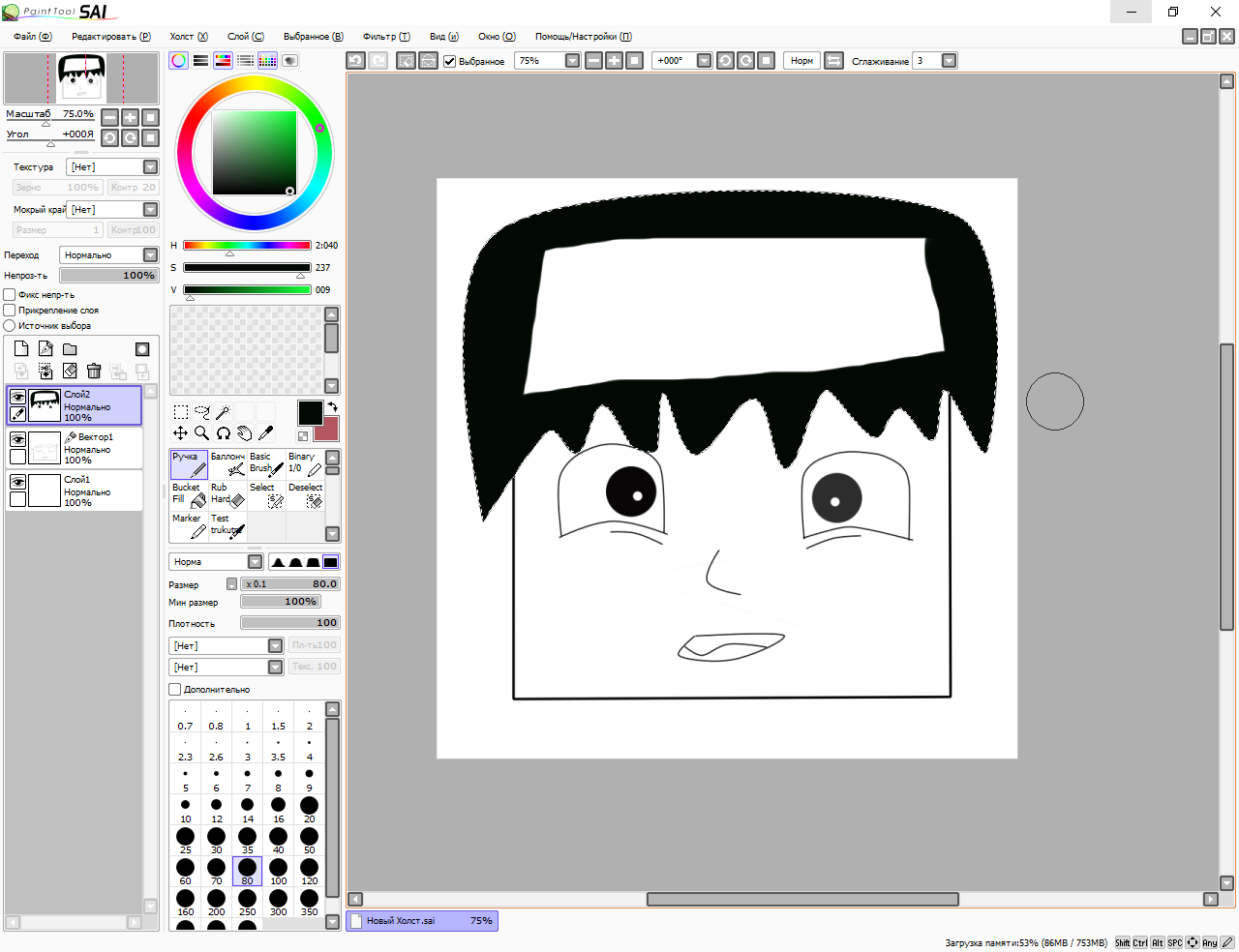Flip the canvas view horizontally

833,60
